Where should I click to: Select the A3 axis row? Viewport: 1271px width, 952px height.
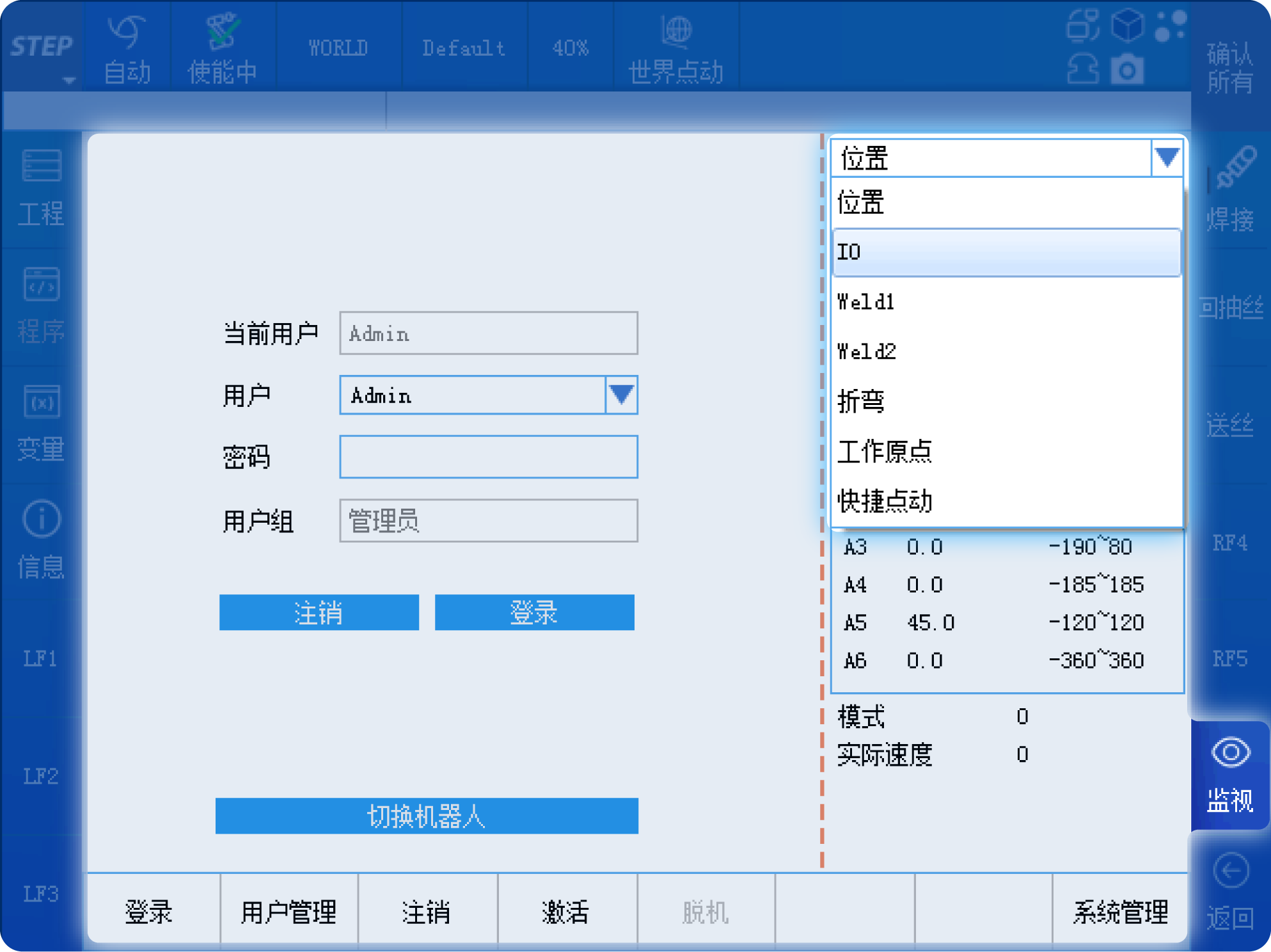(1007, 547)
